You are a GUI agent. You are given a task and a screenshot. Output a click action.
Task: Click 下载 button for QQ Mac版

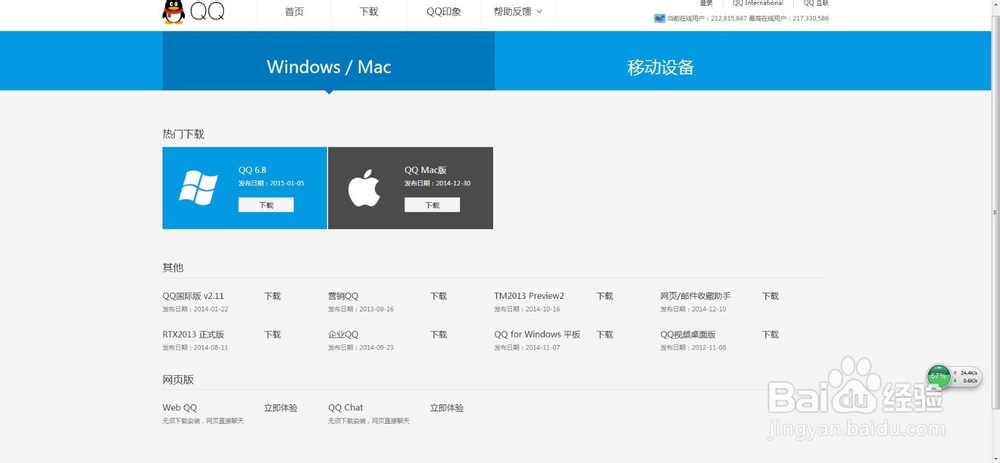coord(432,205)
